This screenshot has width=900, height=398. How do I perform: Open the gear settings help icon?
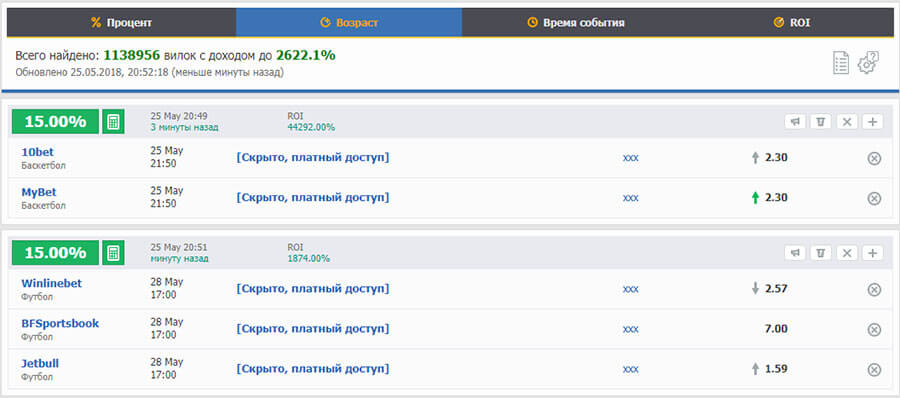click(x=868, y=63)
